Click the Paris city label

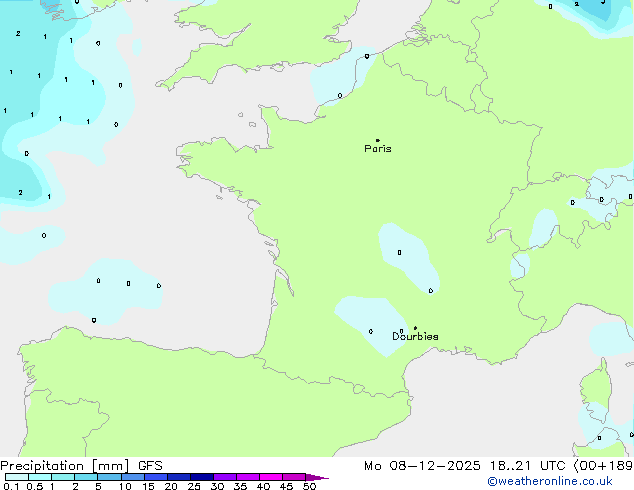(x=378, y=148)
